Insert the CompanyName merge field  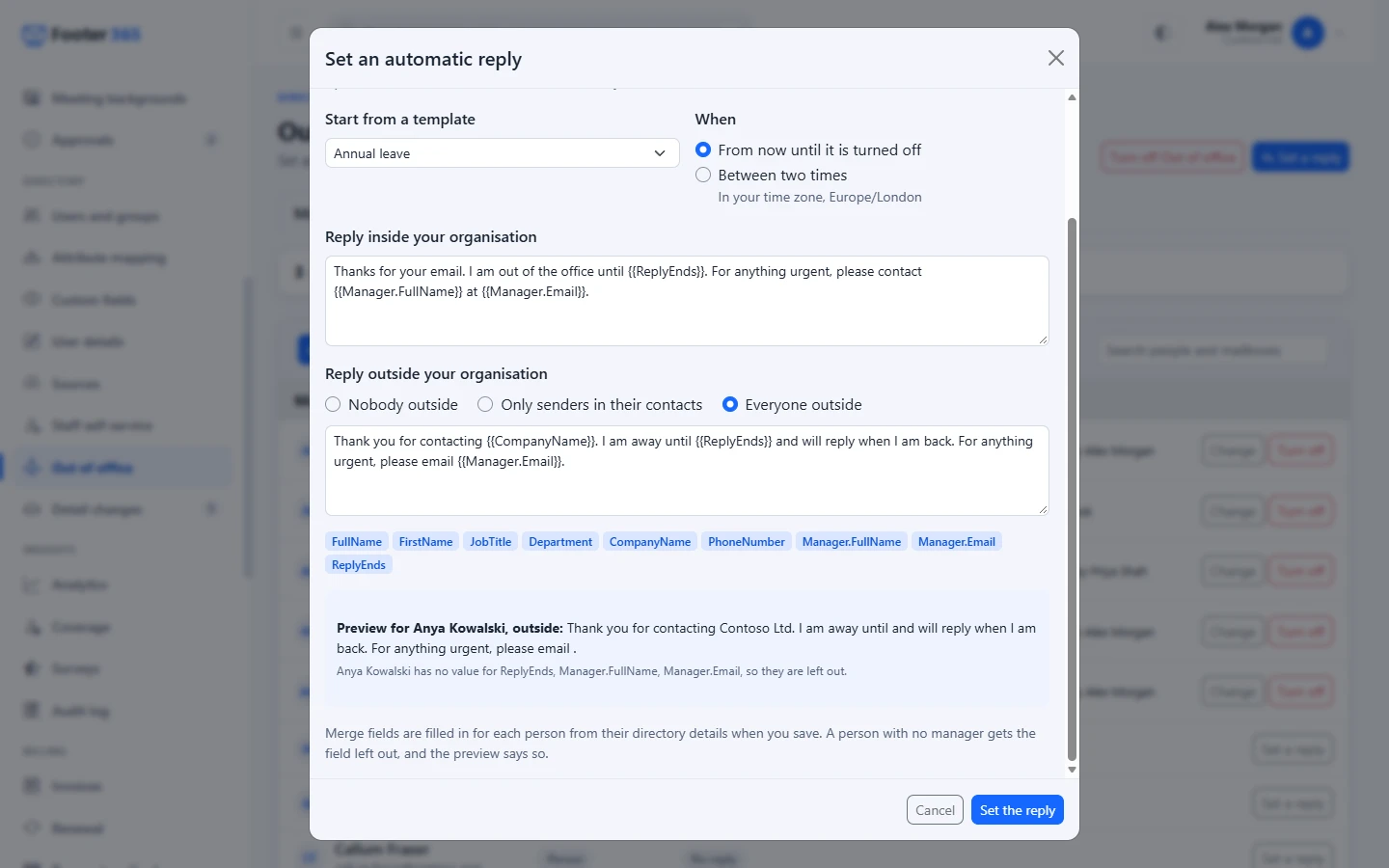click(x=650, y=542)
